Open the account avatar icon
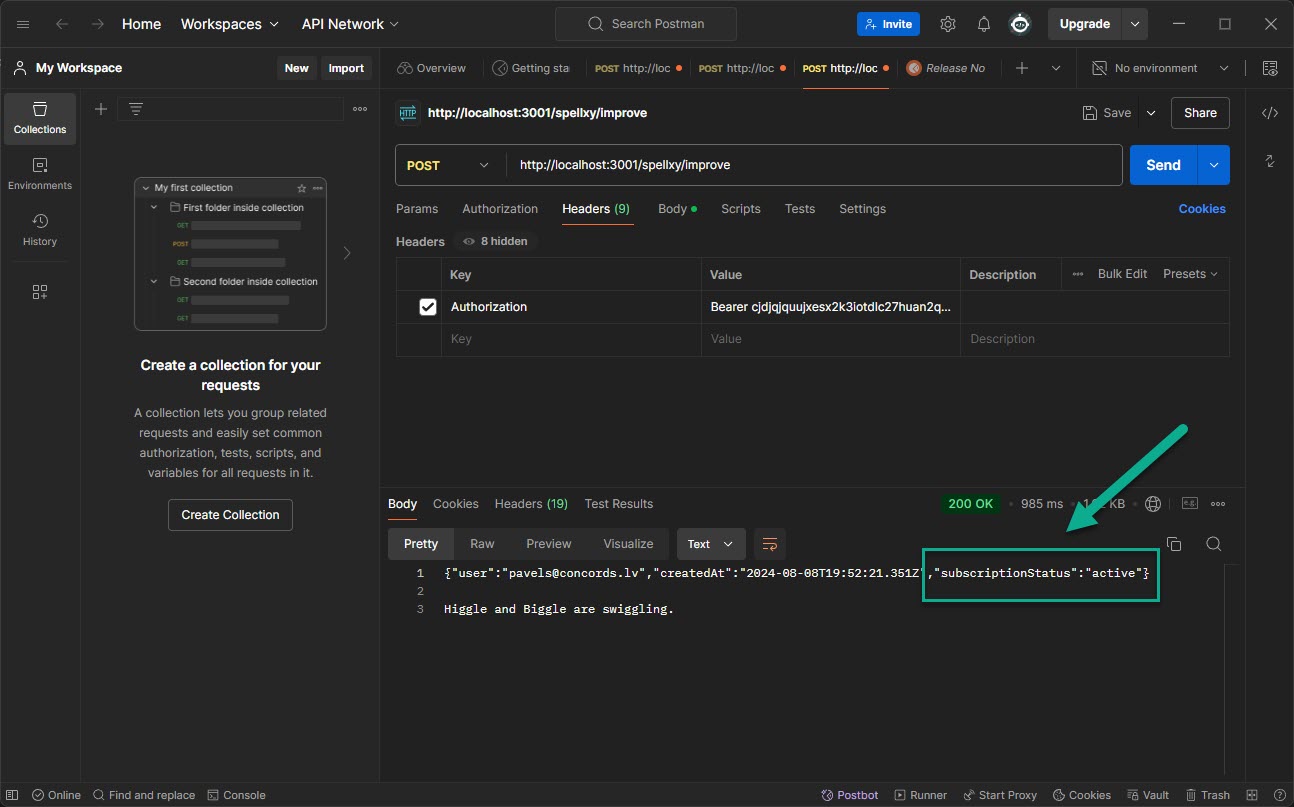Image resolution: width=1294 pixels, height=807 pixels. [1020, 24]
